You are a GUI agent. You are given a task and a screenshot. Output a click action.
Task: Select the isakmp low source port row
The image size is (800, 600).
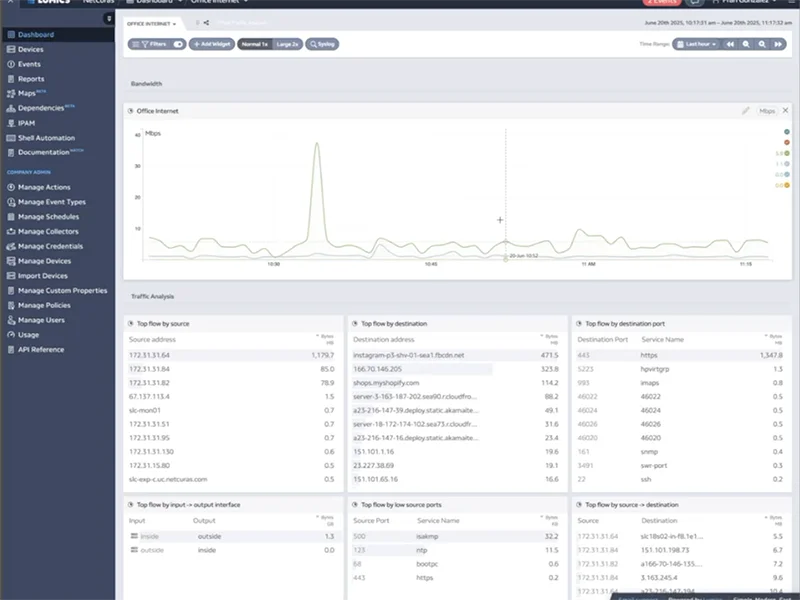click(x=456, y=536)
